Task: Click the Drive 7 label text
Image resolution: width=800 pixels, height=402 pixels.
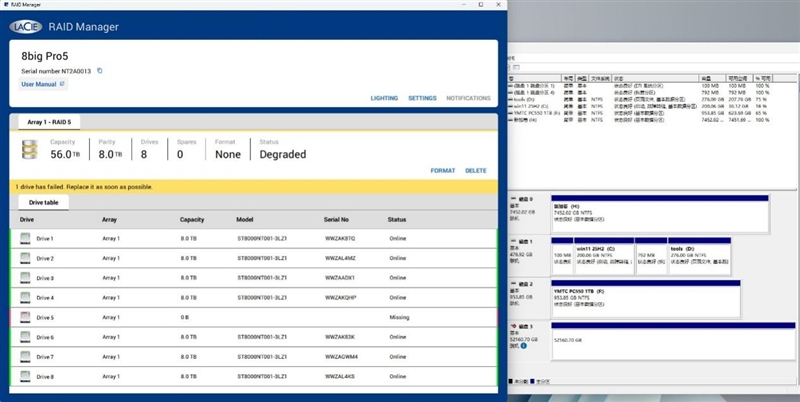Action: pyautogui.click(x=45, y=357)
